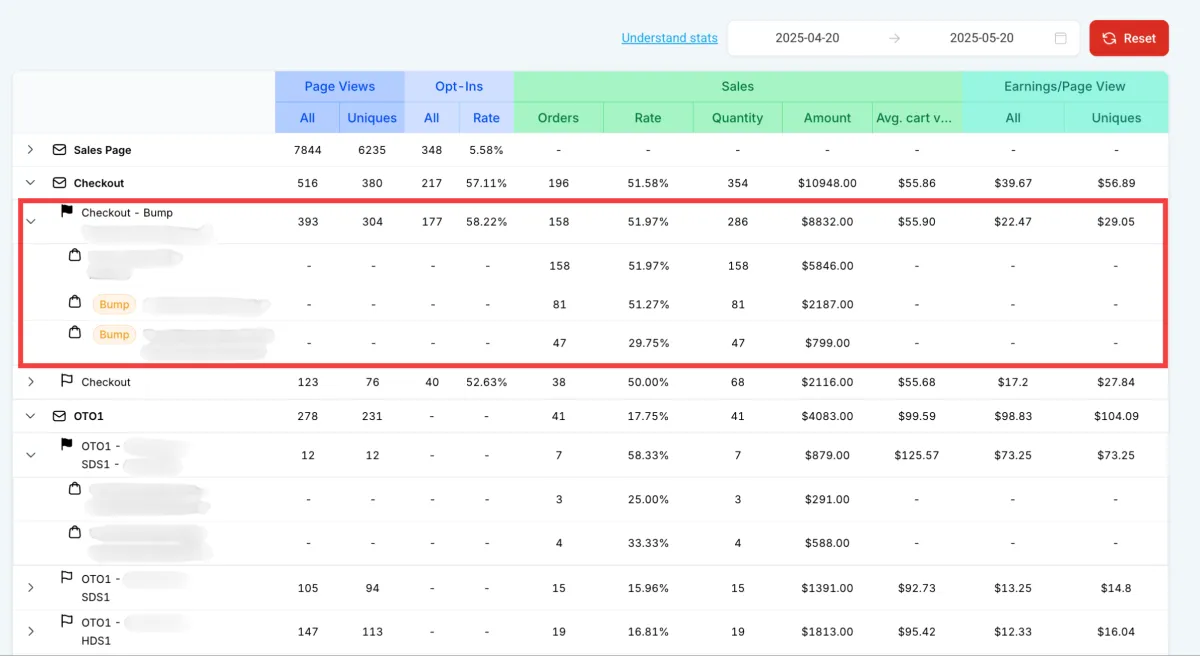Click the Sales group header
The width and height of the screenshot is (1200, 656).
pos(738,86)
